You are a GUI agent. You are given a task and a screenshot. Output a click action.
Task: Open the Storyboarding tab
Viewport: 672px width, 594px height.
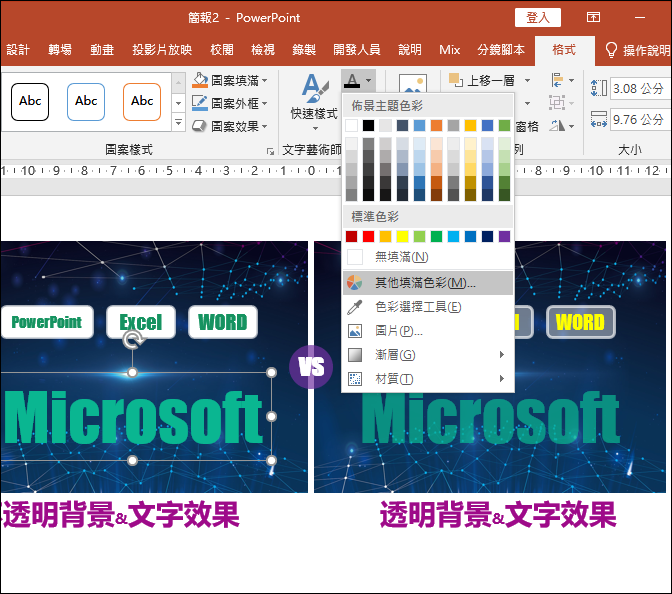(x=501, y=50)
